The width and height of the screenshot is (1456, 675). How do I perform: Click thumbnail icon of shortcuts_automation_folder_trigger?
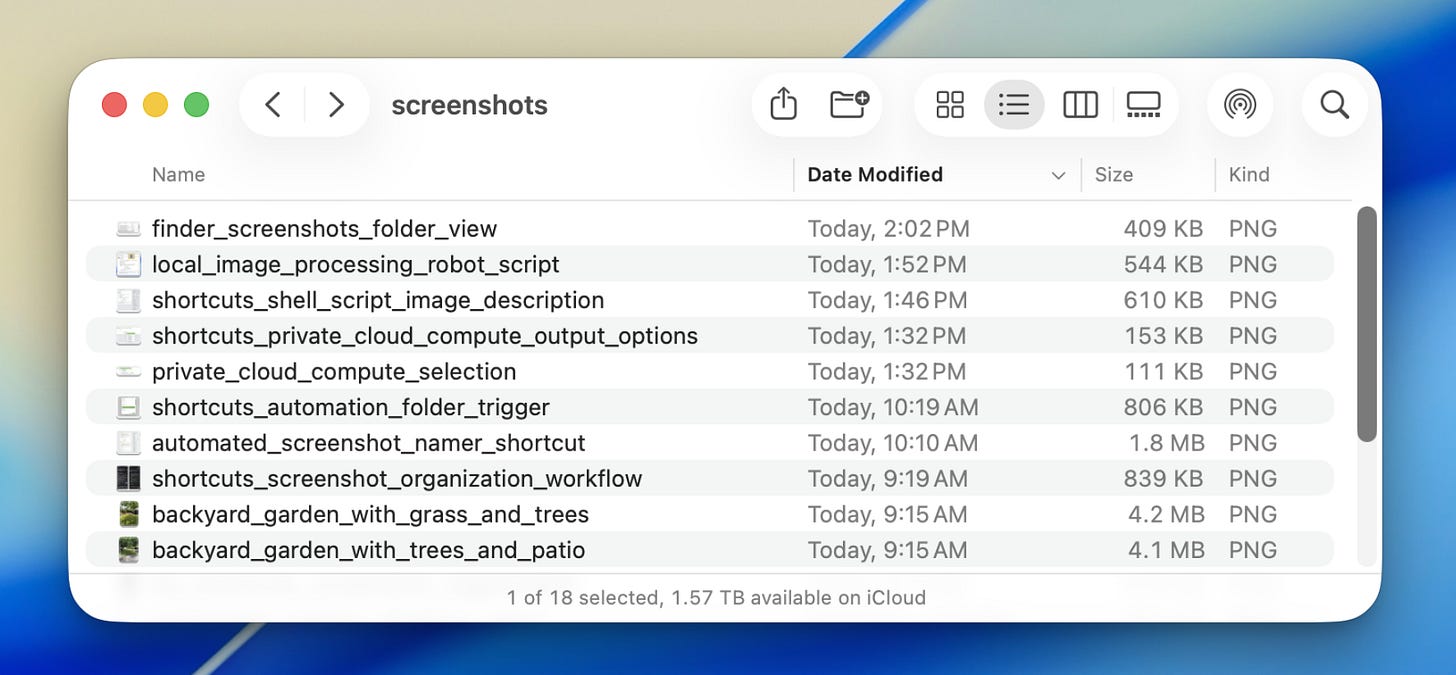(128, 407)
